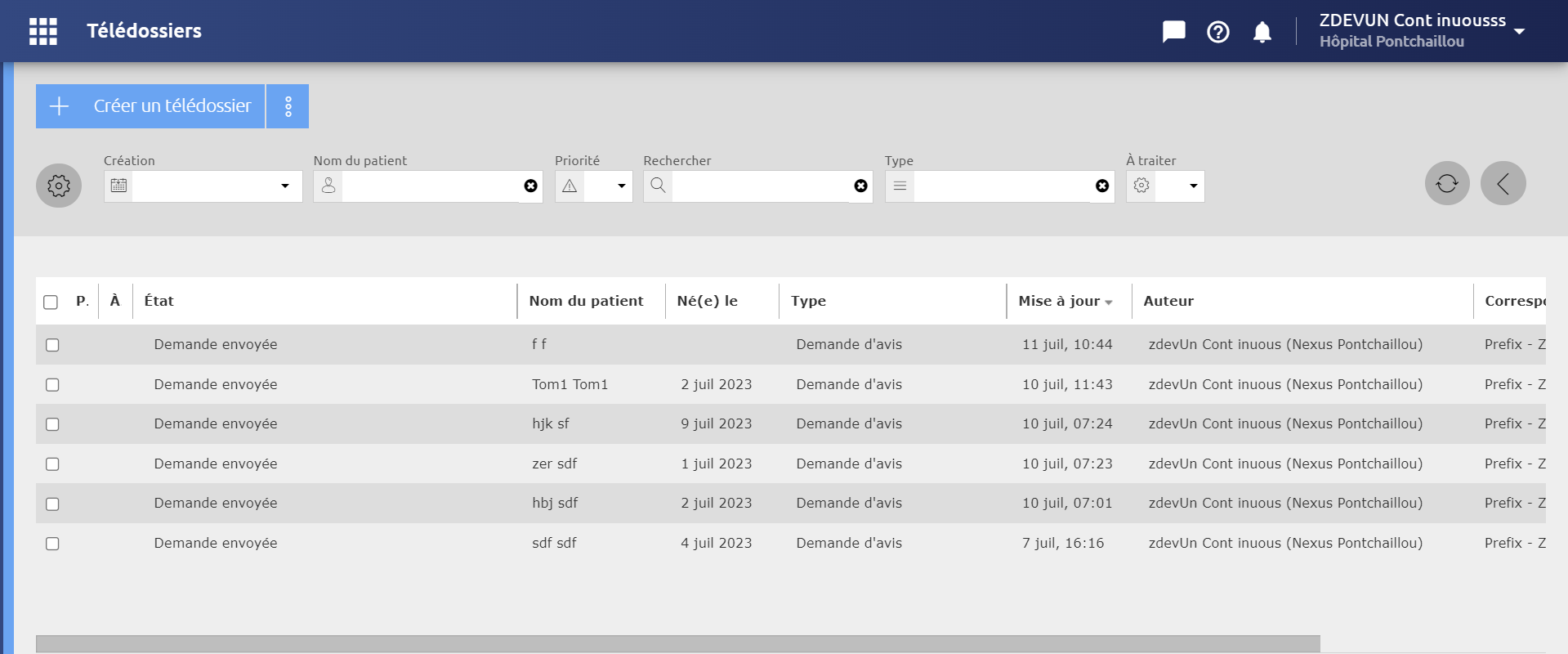The height and width of the screenshot is (654, 1568).
Task: Toggle the select-all checkbox in table header
Action: point(51,302)
